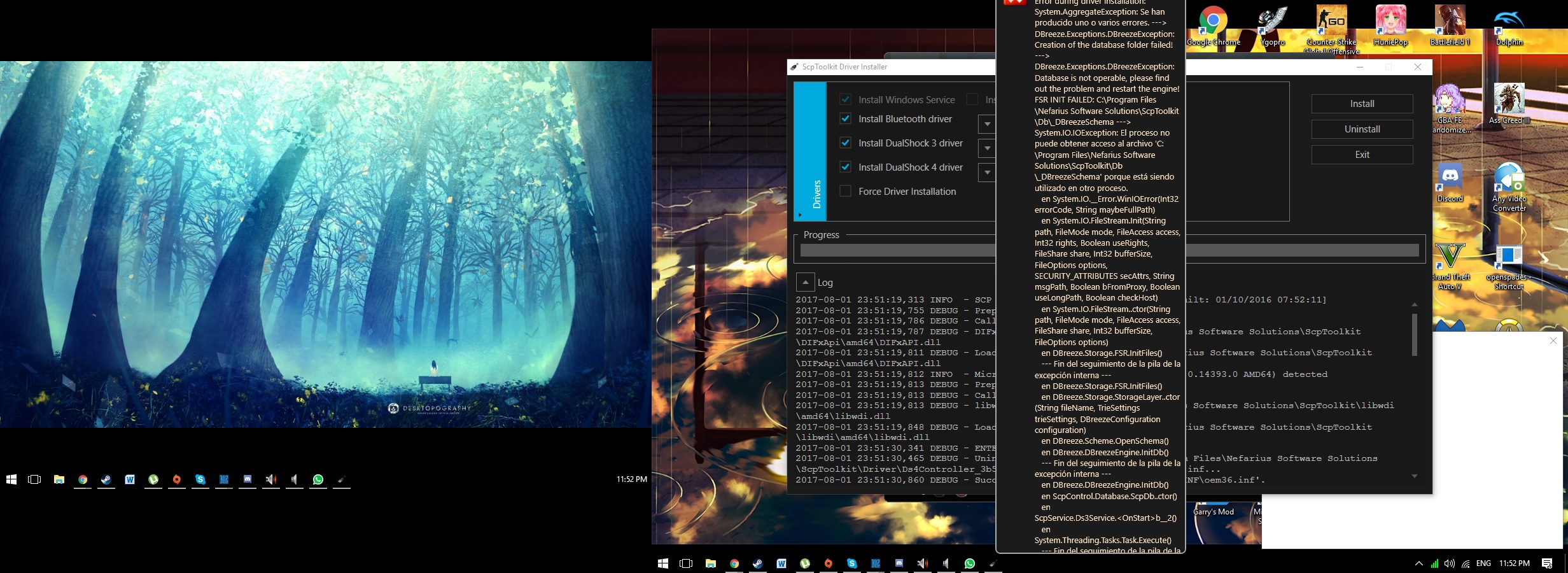
Task: Open uTorrent on the secondary monitor taskbar
Action: tap(153, 479)
